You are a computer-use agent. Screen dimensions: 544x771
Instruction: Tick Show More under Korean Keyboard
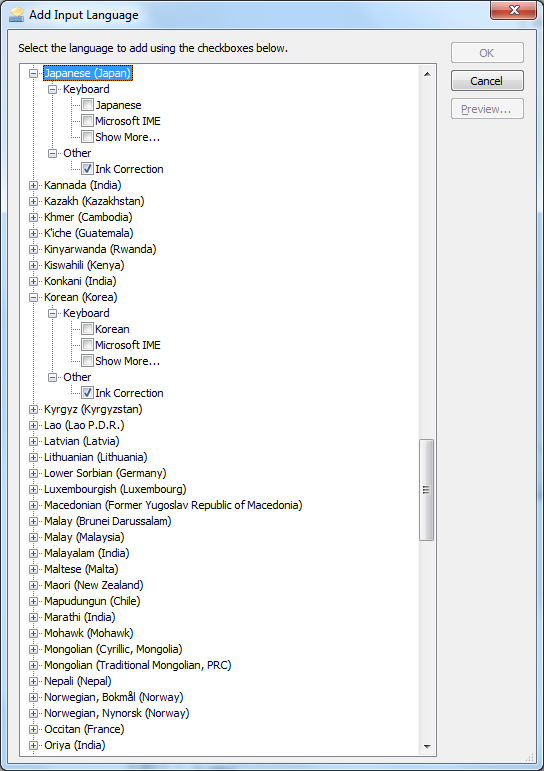87,360
